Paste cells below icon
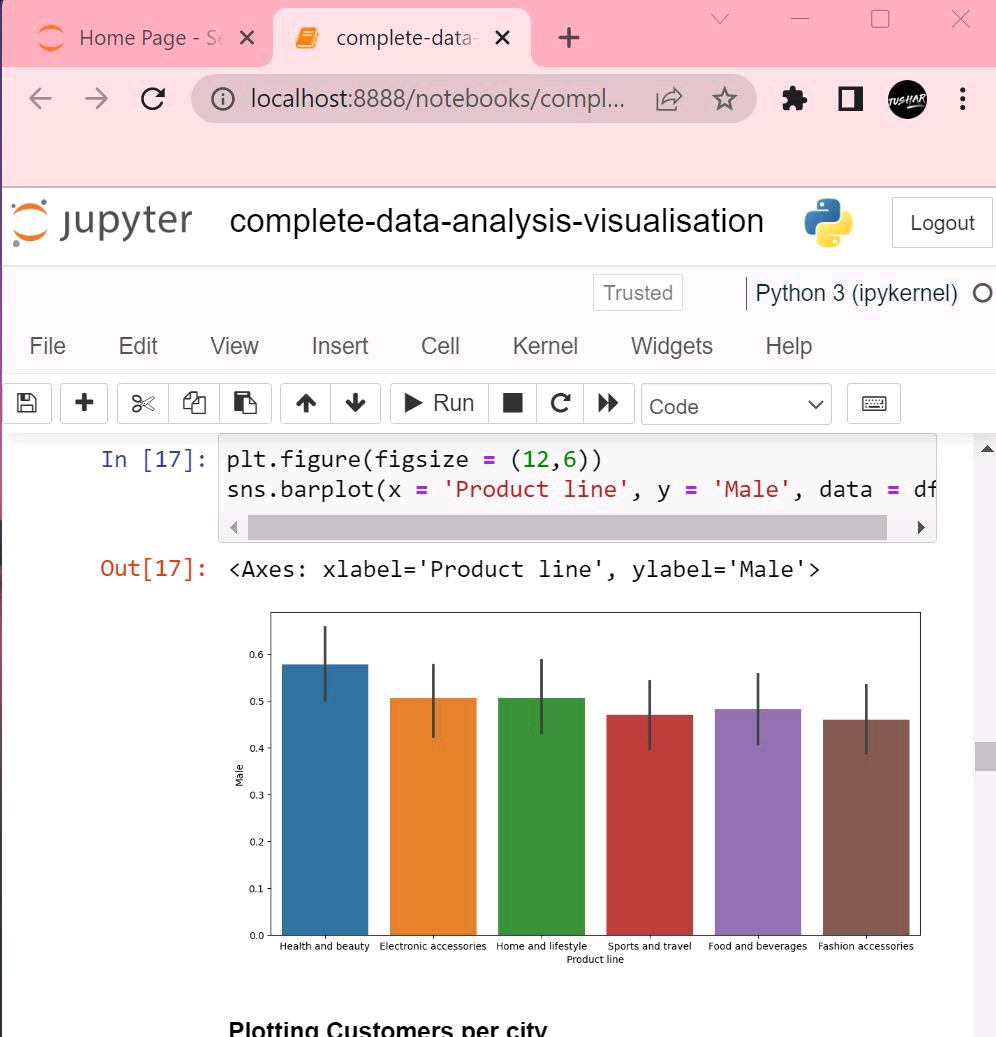 click(245, 403)
